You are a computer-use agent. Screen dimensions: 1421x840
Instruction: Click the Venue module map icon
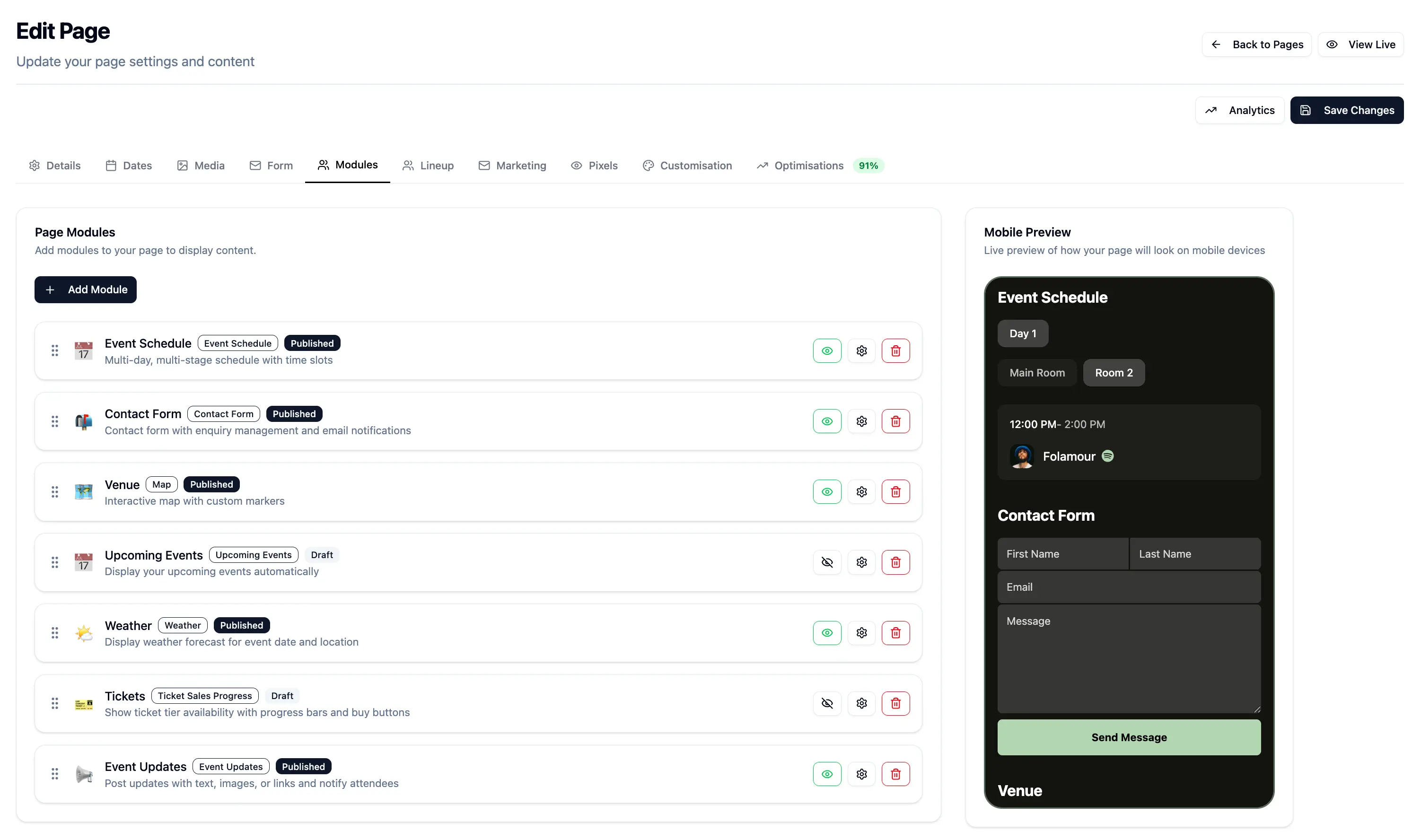[x=83, y=491]
